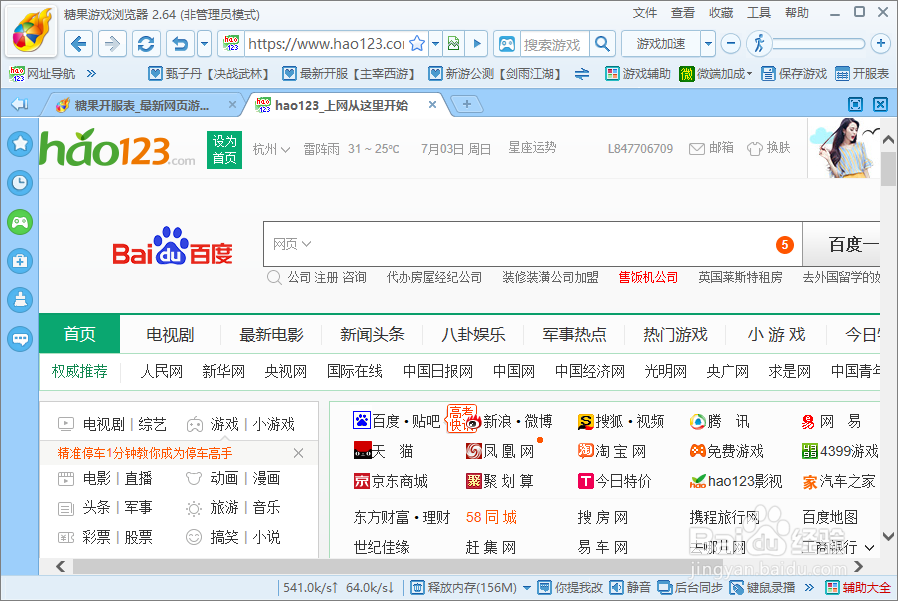Reload the page with the refresh icon
Screen dimensions: 898x601
coord(146,44)
